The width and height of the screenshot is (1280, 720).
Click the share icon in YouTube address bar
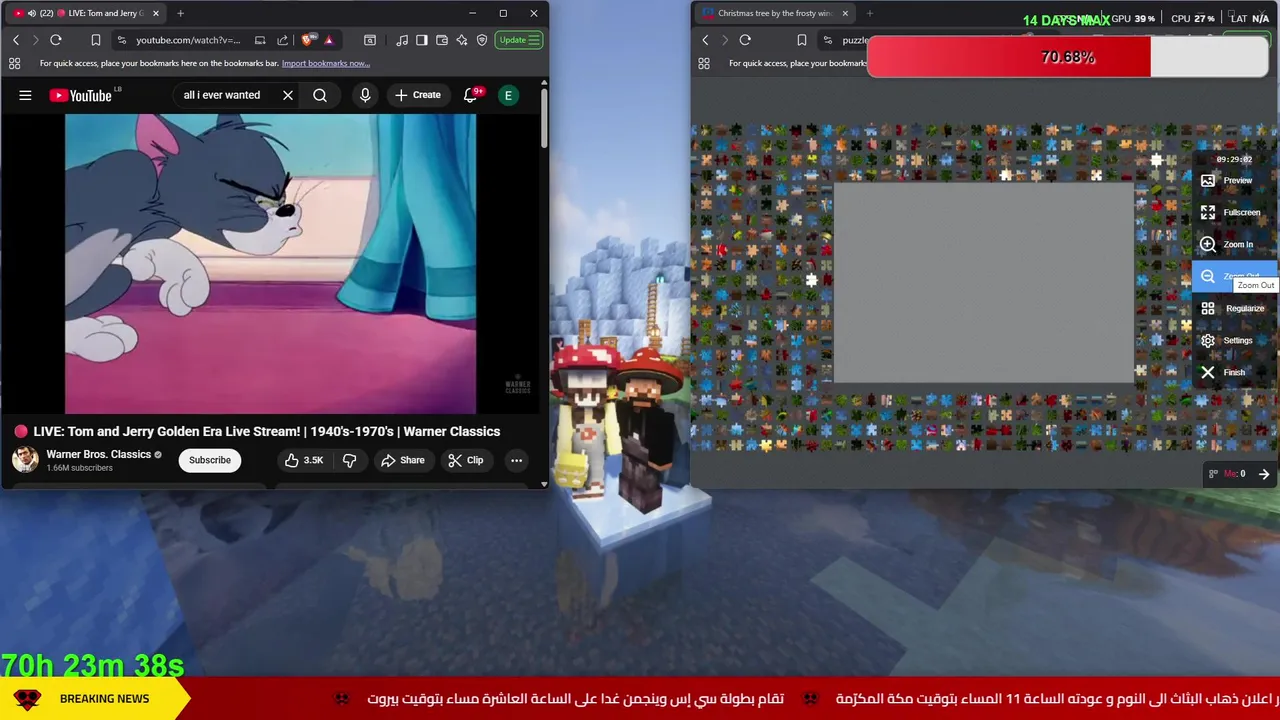[284, 40]
